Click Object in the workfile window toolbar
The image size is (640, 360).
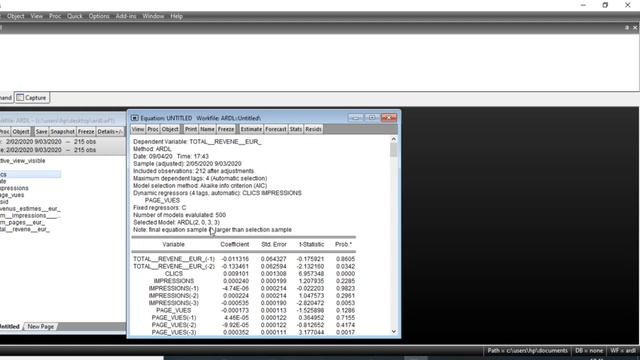[x=21, y=132]
